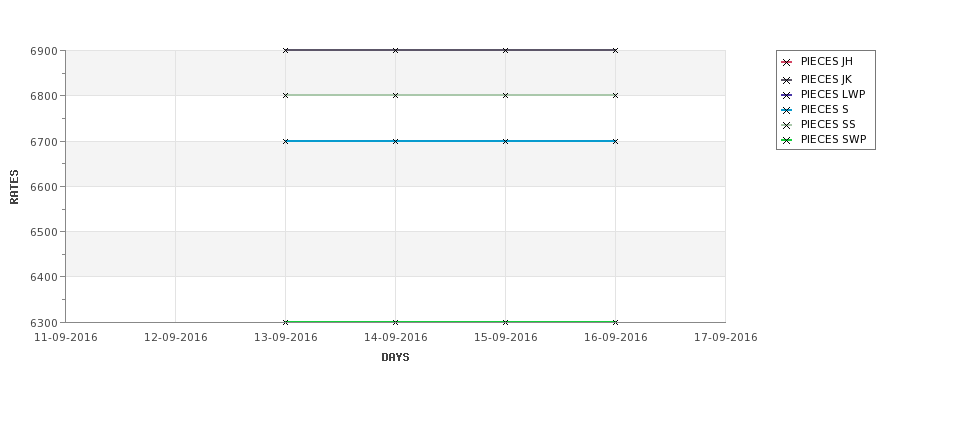Screen dimensions: 975x429
Task: Select the 6700 data point on 15-09-2016
Action: [x=506, y=141]
